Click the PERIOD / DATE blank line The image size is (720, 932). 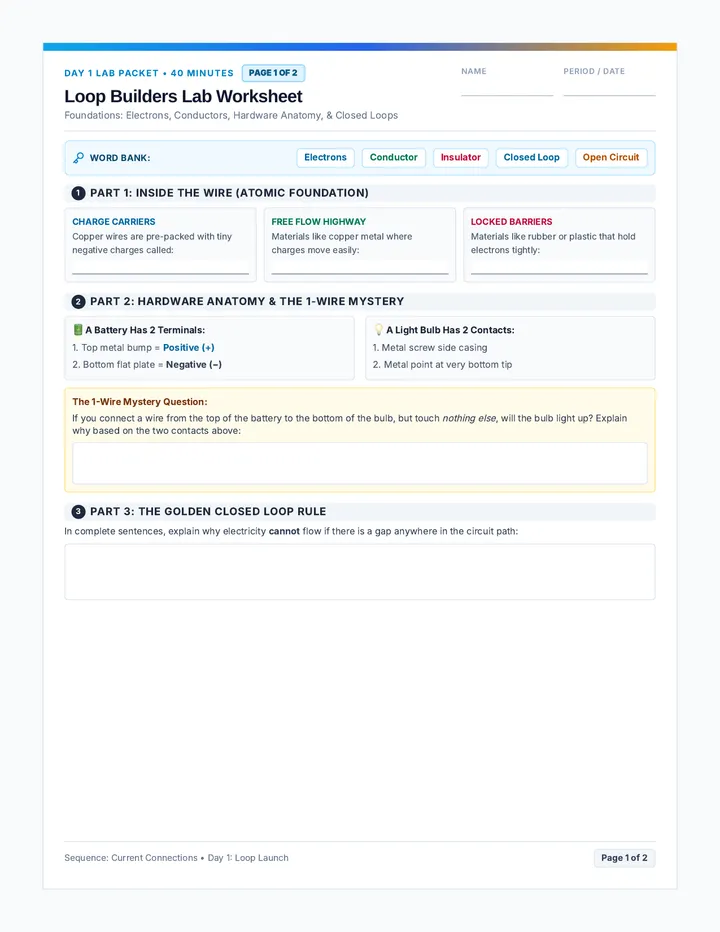pos(609,95)
